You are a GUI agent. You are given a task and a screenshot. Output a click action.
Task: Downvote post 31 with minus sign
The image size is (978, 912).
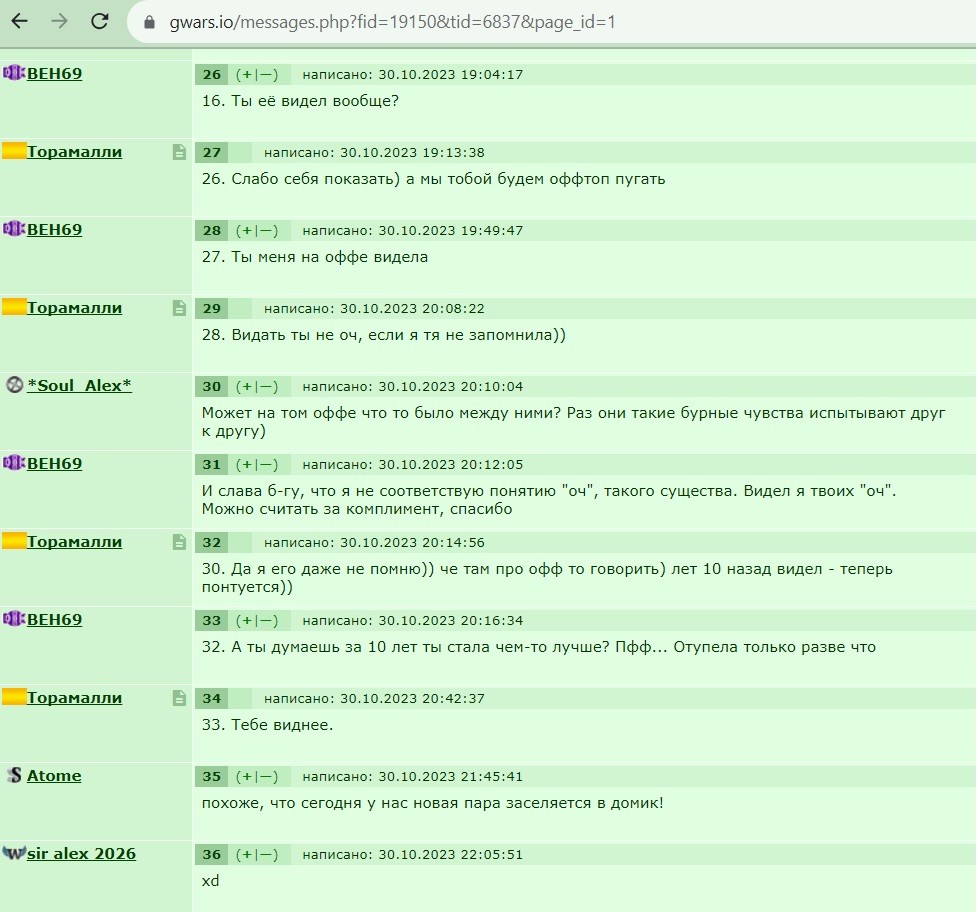click(x=266, y=464)
